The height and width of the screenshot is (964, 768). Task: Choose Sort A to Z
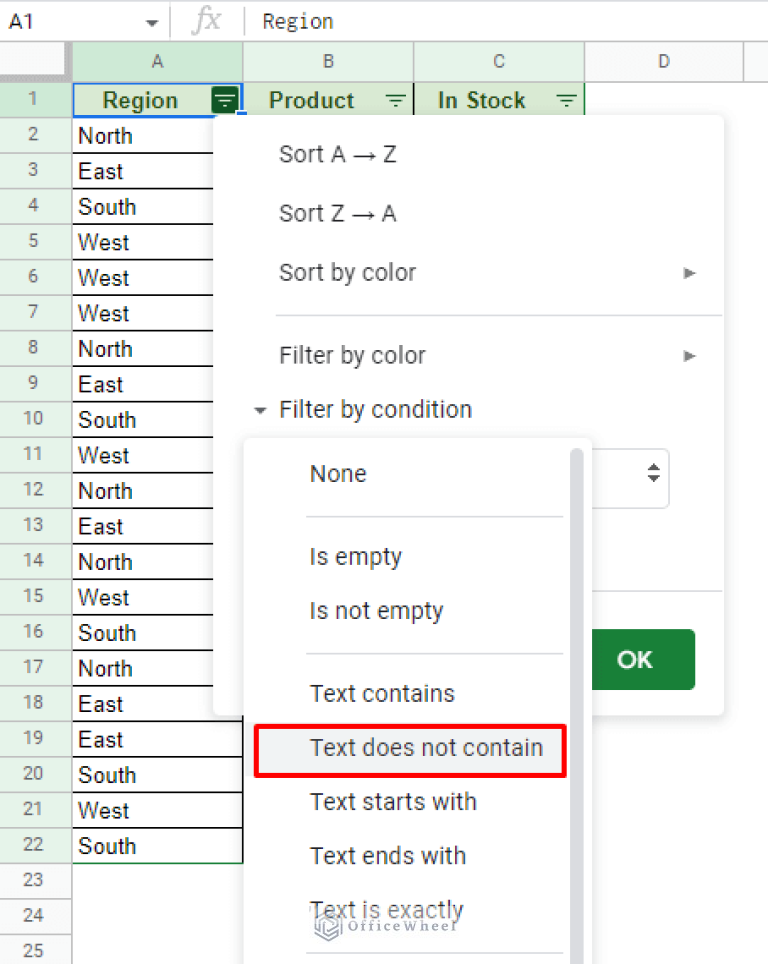(x=337, y=154)
